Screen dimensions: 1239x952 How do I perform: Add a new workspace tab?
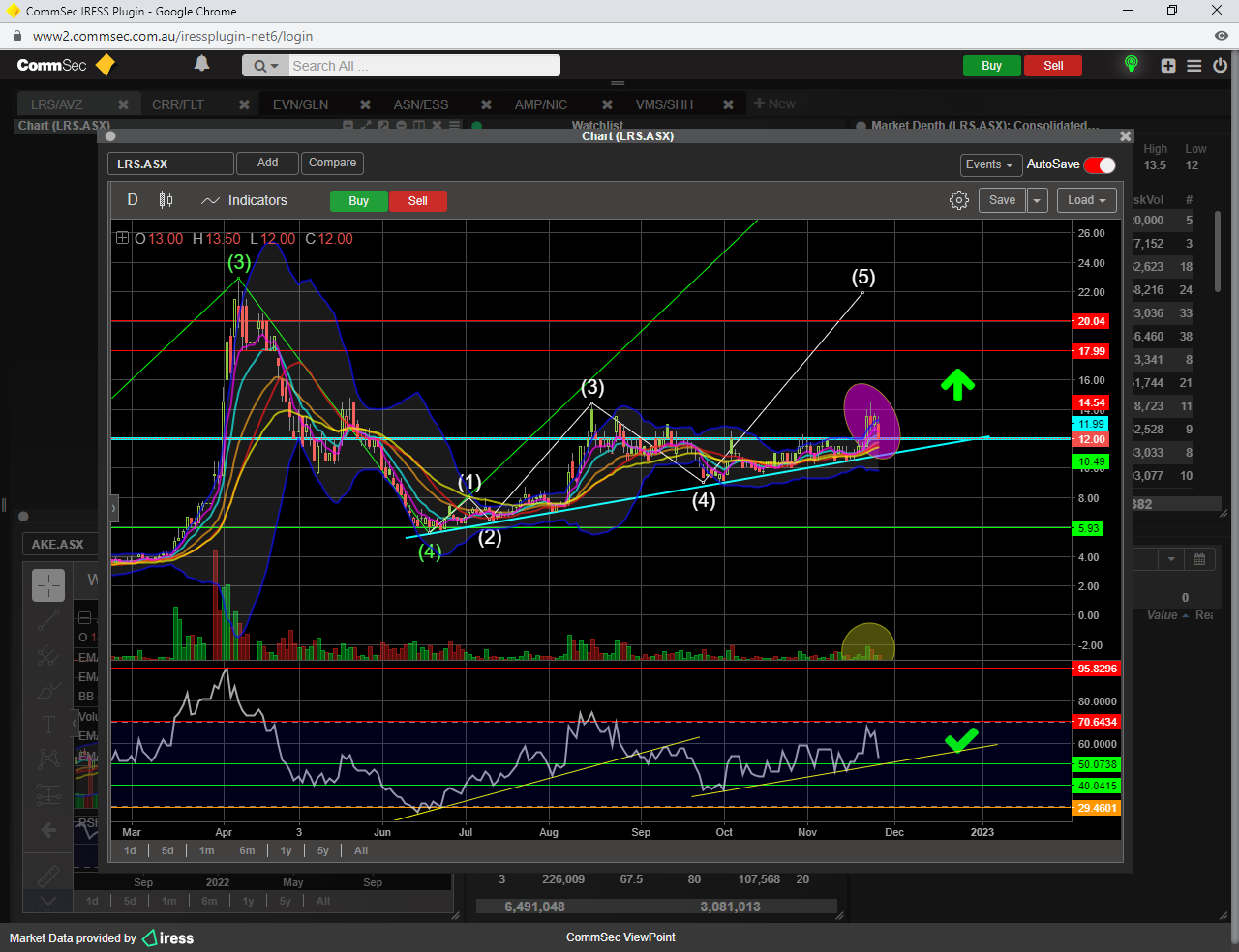coord(774,104)
